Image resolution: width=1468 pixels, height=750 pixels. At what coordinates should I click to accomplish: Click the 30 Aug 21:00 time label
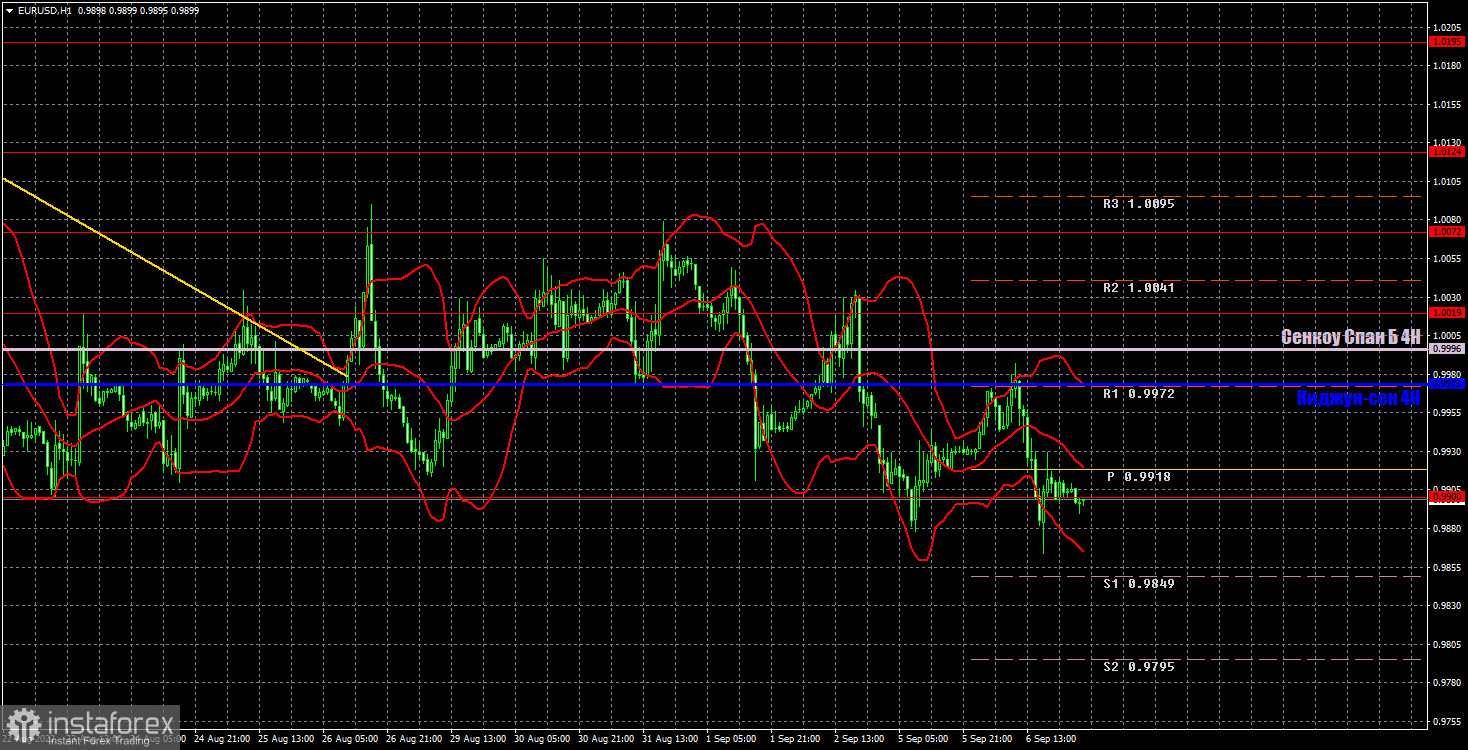pos(605,739)
